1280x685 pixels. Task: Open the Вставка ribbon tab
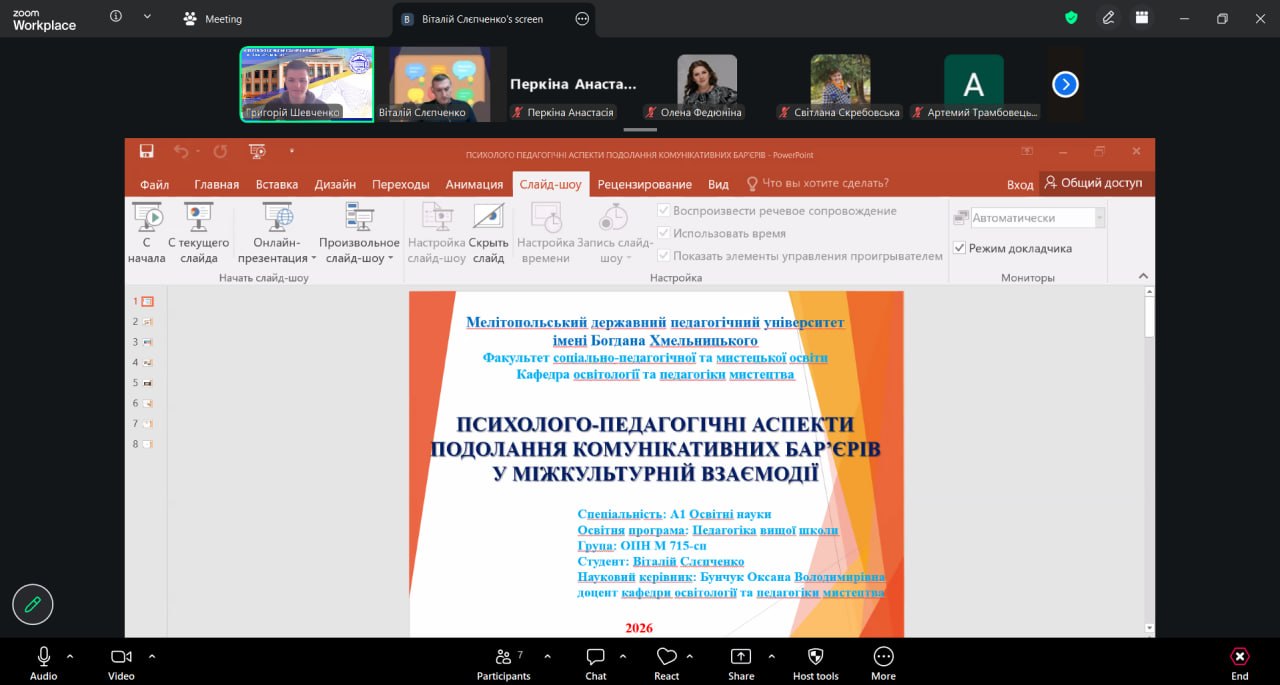point(277,184)
